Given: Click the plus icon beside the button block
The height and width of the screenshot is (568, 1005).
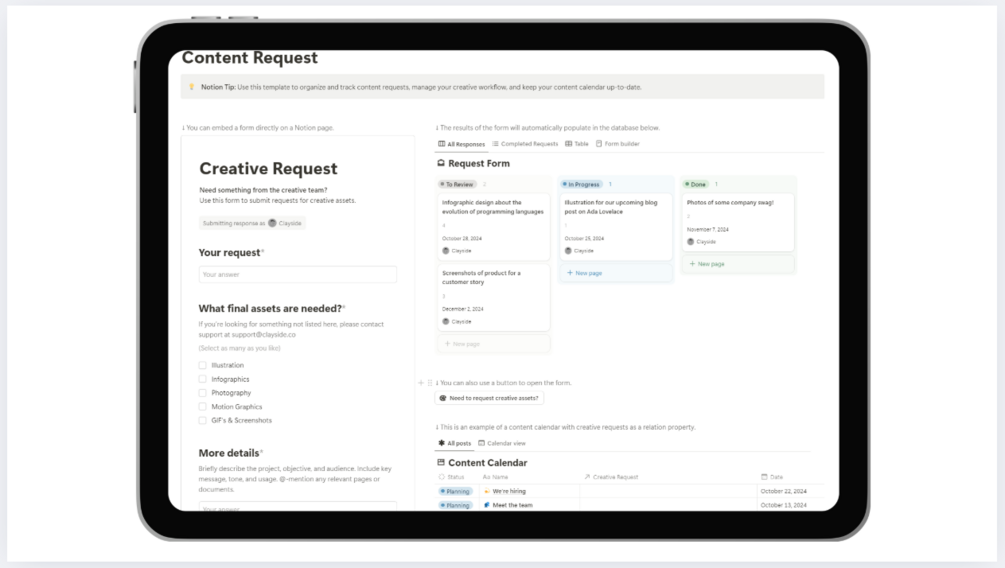Looking at the screenshot, I should pyautogui.click(x=420, y=383).
